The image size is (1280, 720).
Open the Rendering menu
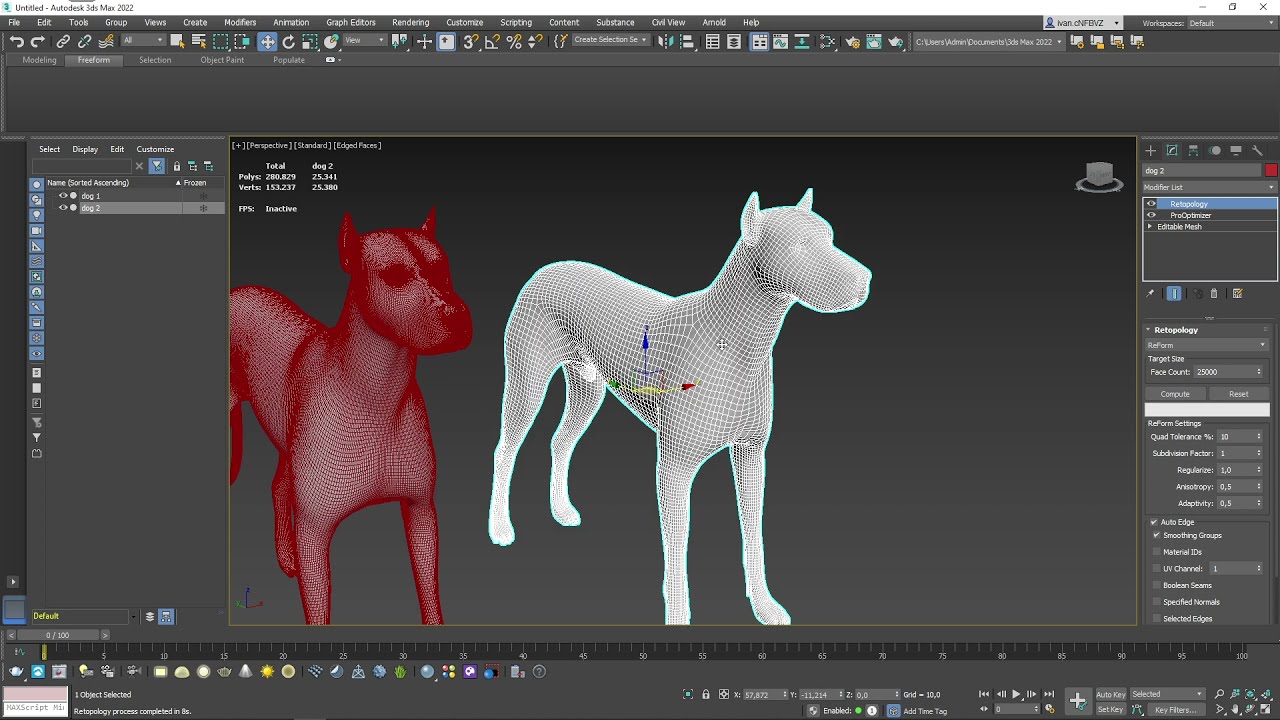(x=410, y=22)
